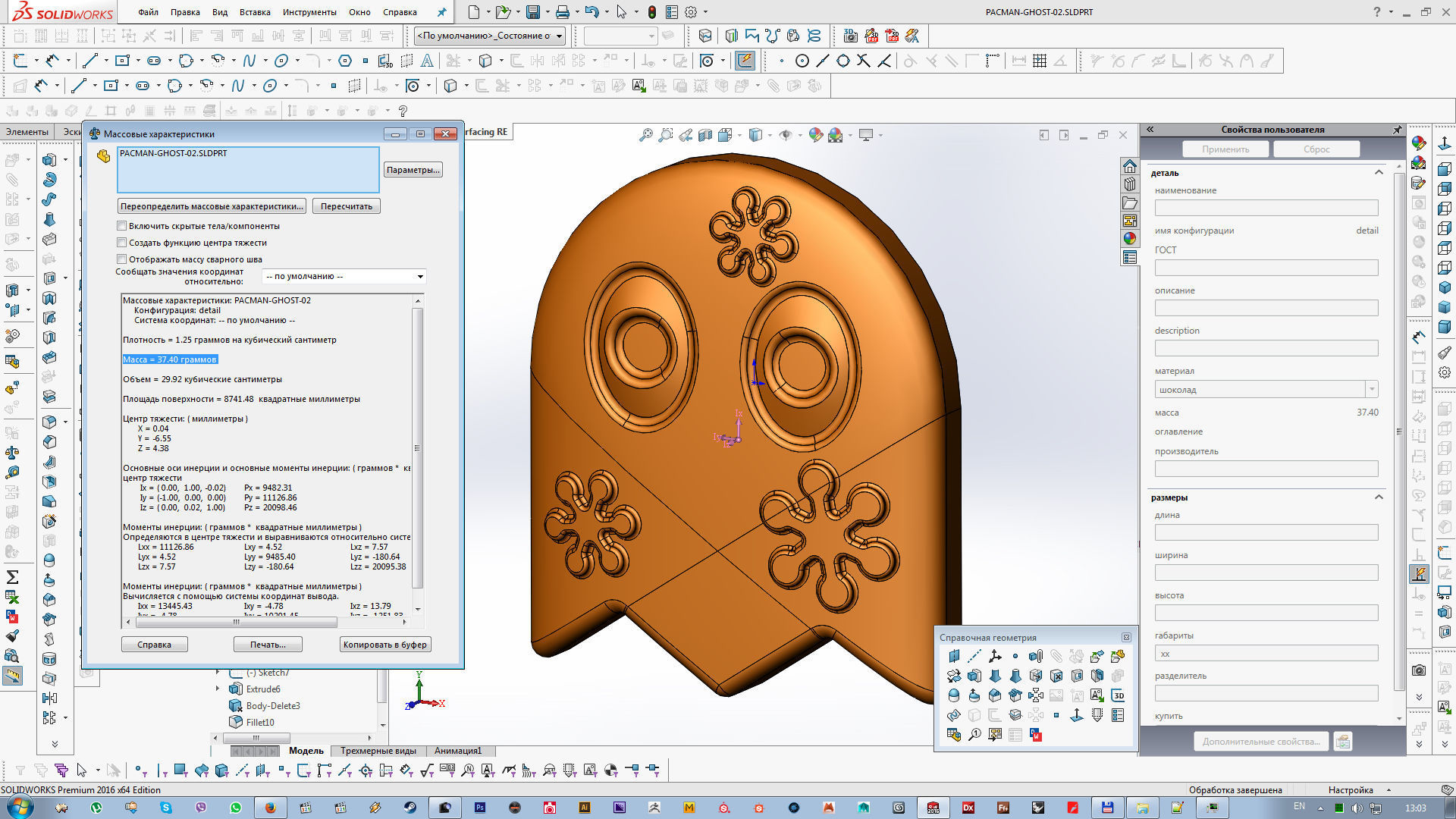Open the Options gear icon

(691, 12)
